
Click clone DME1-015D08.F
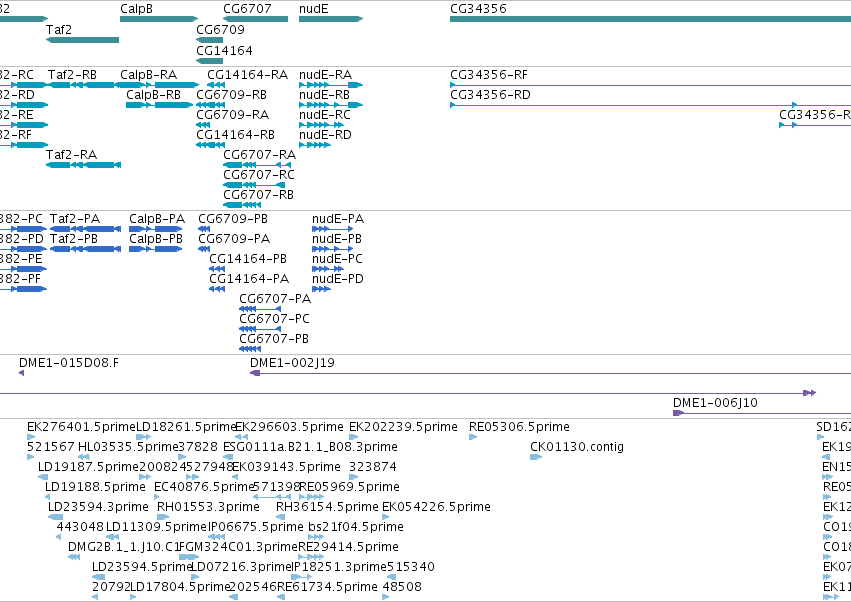tap(68, 363)
